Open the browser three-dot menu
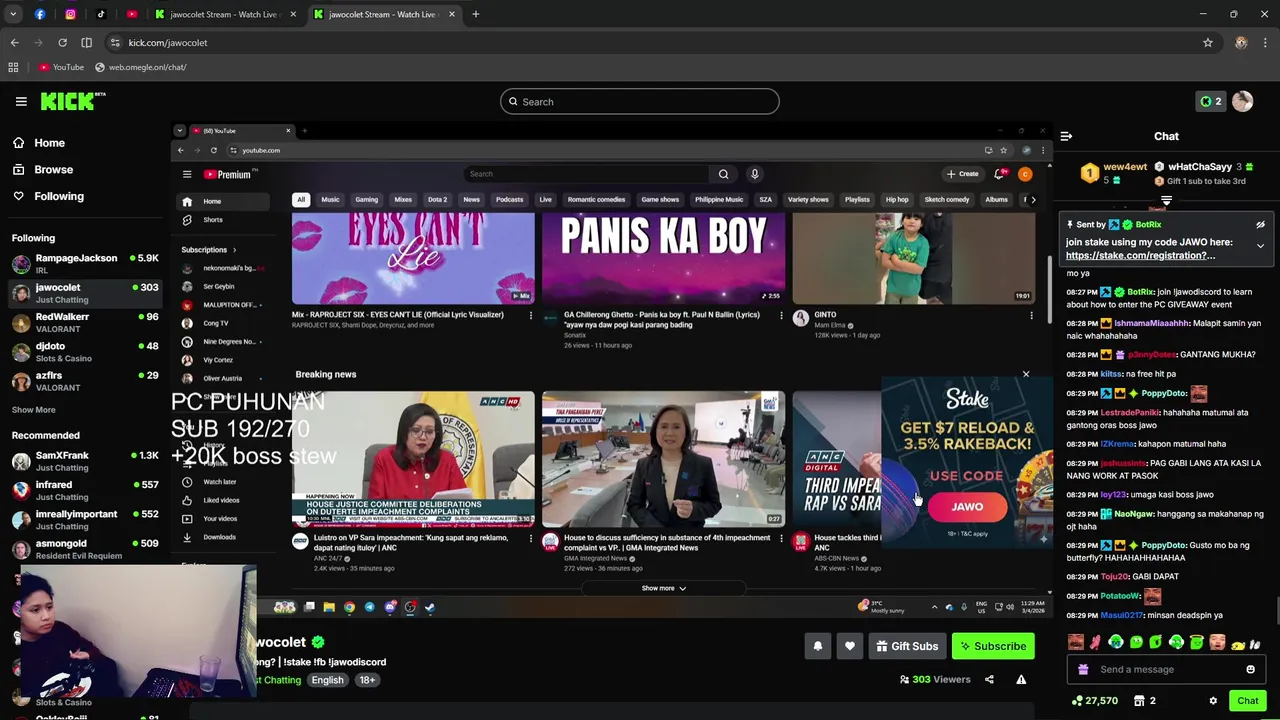 pyautogui.click(x=1265, y=42)
